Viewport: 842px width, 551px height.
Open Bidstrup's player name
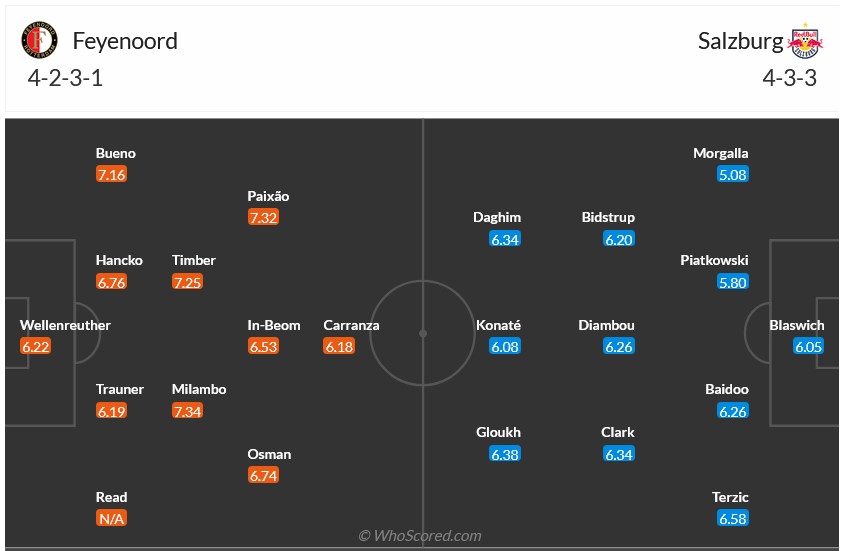point(608,217)
